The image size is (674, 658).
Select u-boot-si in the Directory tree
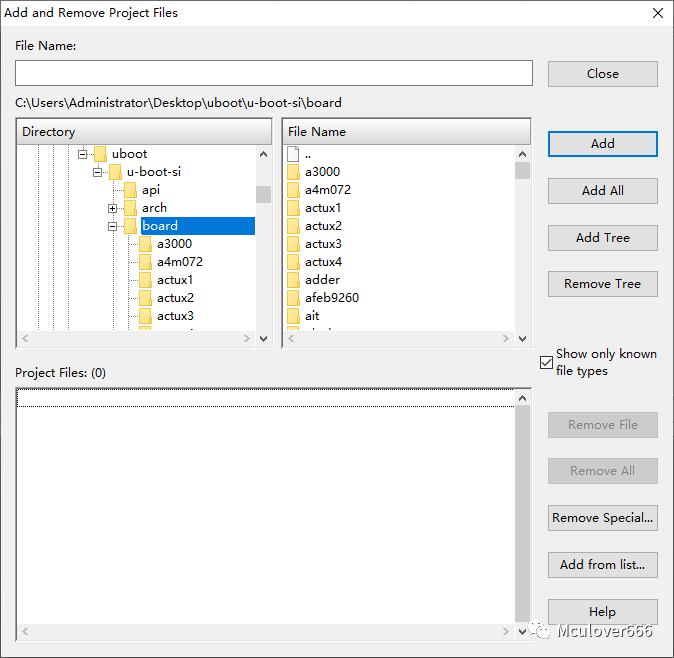click(153, 172)
